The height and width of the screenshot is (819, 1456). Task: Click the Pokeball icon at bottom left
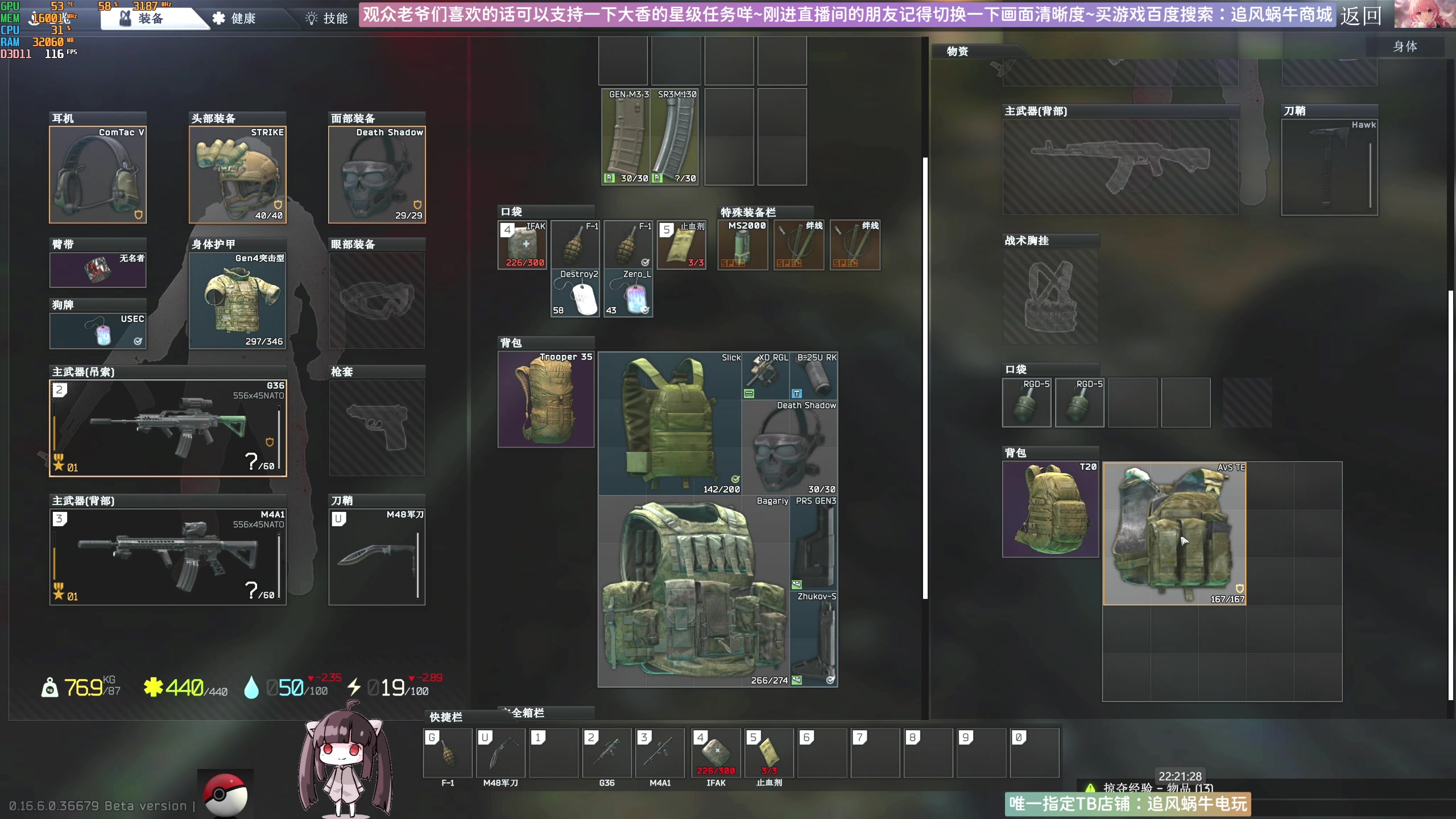tap(226, 795)
